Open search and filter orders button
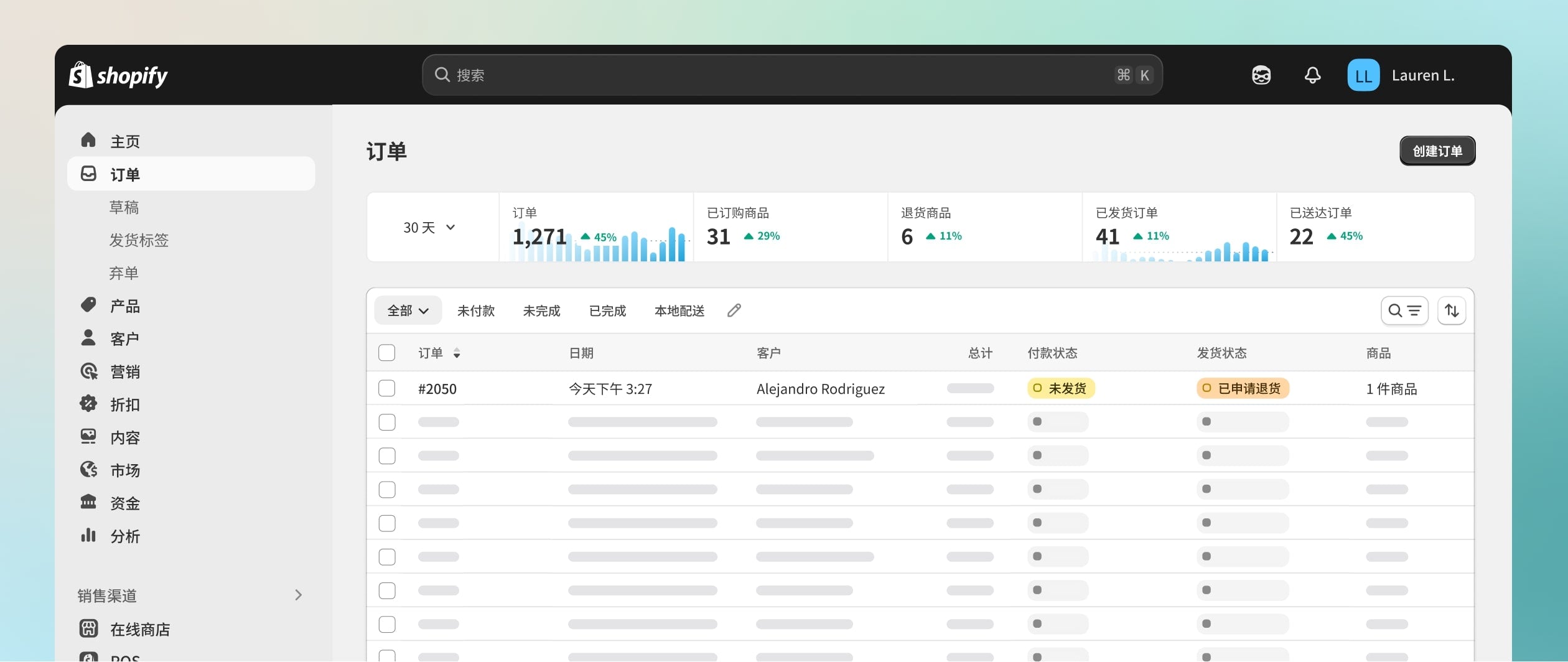The width and height of the screenshot is (1568, 662). (x=1404, y=310)
